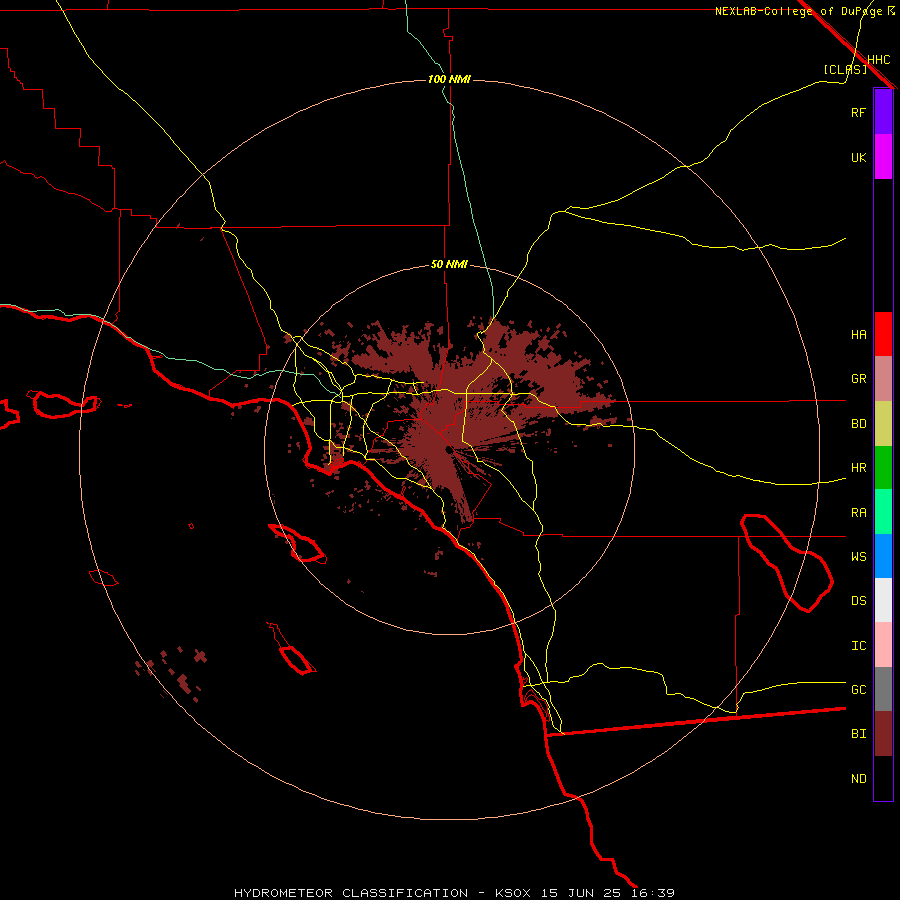The height and width of the screenshot is (900, 900).
Task: Click the BD yellow legend swatch
Action: pos(883,424)
